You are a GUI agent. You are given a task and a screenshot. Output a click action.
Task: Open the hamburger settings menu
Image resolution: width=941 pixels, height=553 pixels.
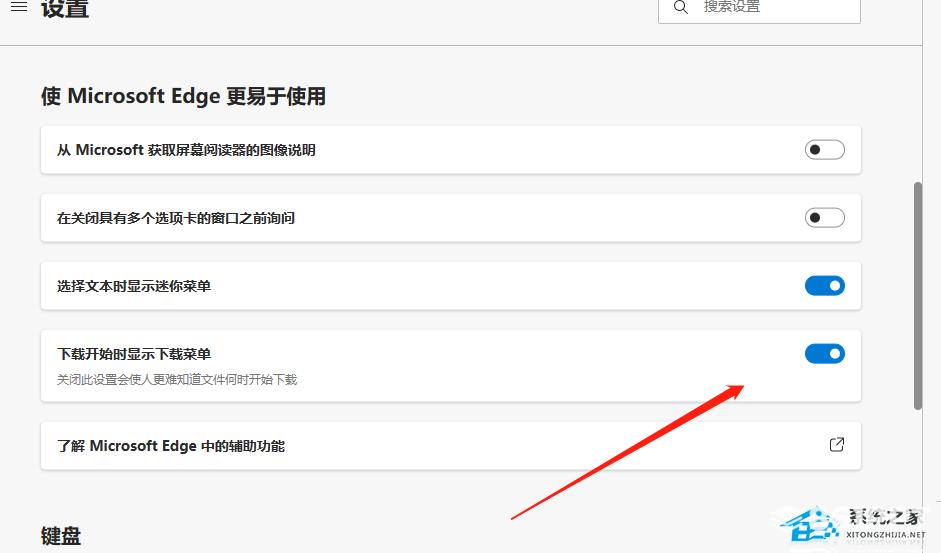[x=19, y=7]
